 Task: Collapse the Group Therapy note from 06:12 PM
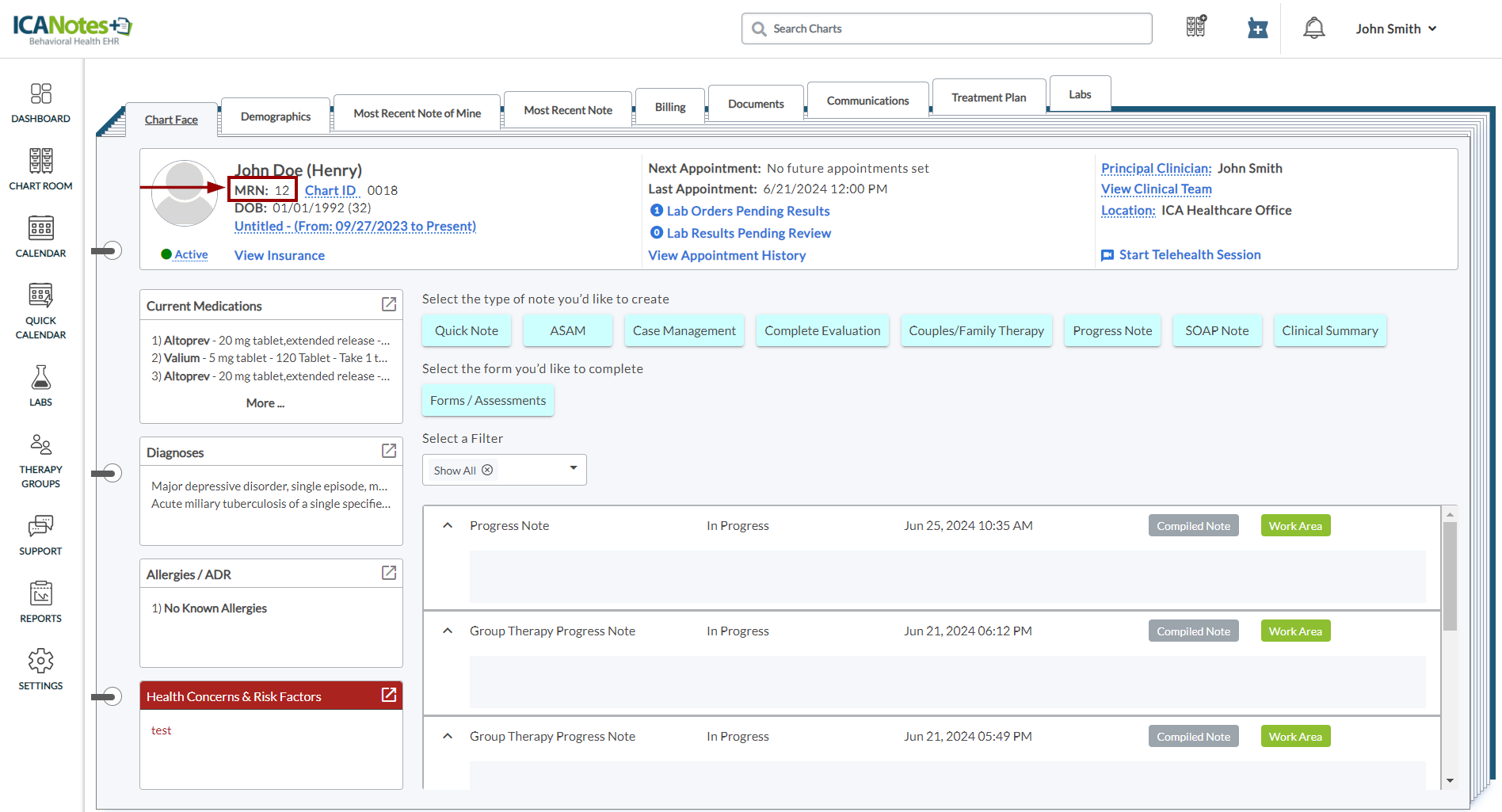[x=448, y=631]
